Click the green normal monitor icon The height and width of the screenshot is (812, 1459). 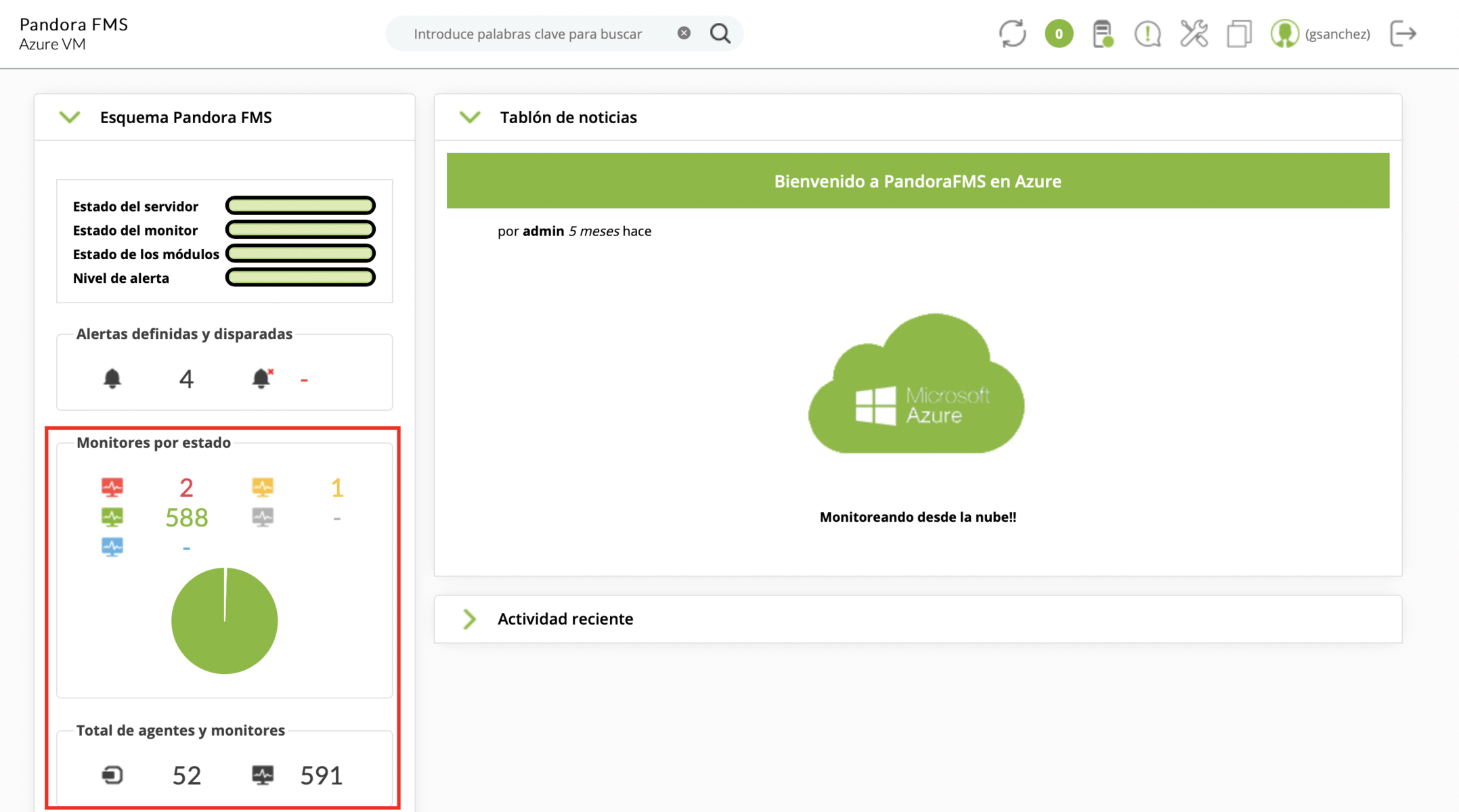click(x=112, y=518)
